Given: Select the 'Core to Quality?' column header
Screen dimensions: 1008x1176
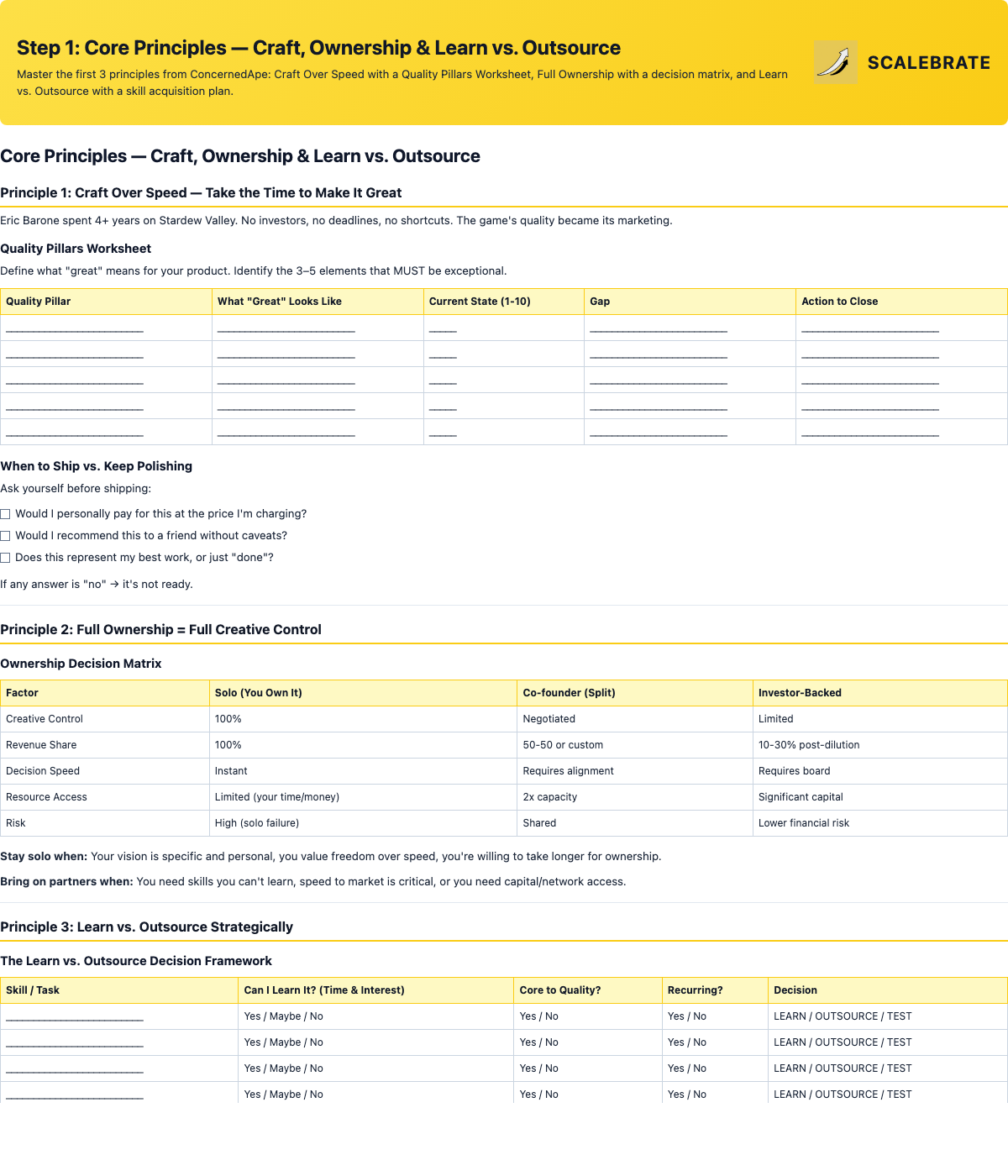Looking at the screenshot, I should (588, 990).
